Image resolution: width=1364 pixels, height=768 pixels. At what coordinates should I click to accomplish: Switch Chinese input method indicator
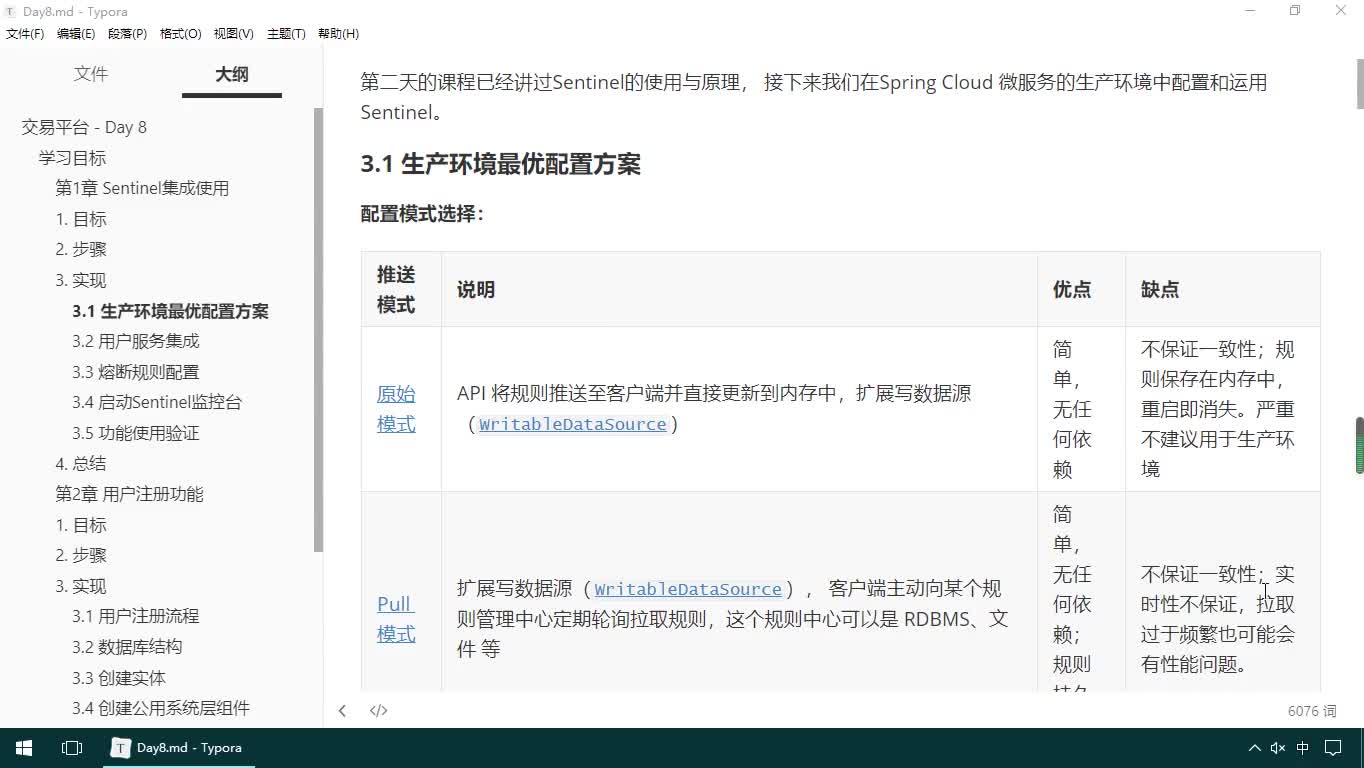pyautogui.click(x=1303, y=748)
